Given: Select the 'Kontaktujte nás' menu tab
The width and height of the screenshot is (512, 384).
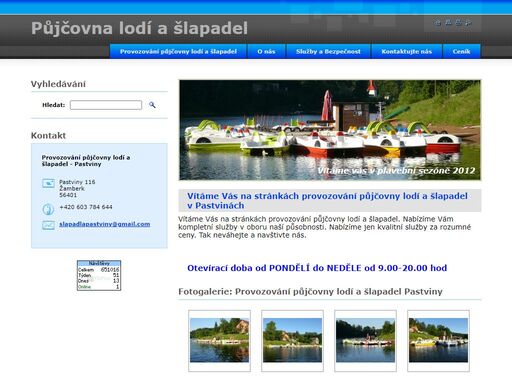Looking at the screenshot, I should [x=407, y=51].
